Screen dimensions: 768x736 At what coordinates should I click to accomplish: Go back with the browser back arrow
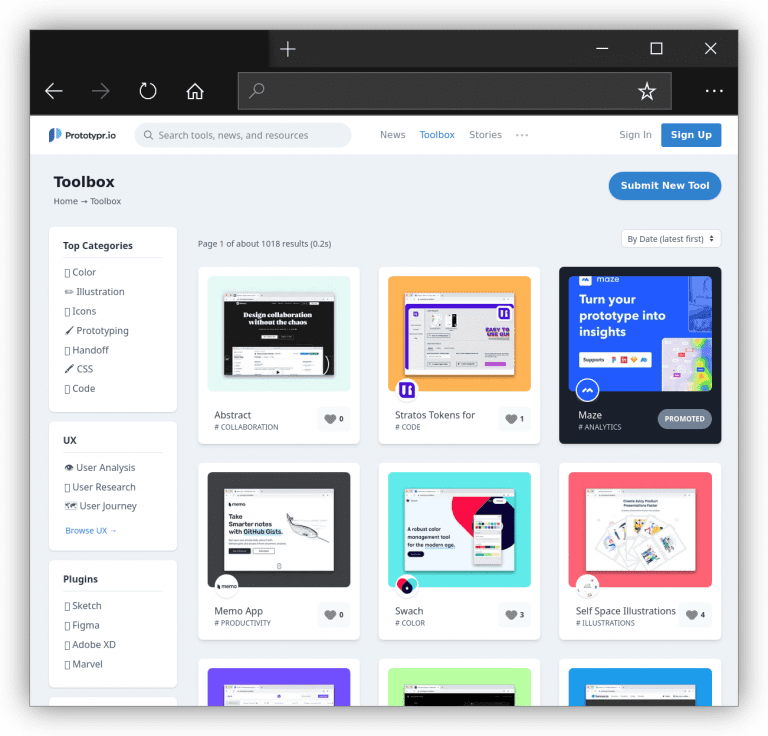(x=53, y=91)
